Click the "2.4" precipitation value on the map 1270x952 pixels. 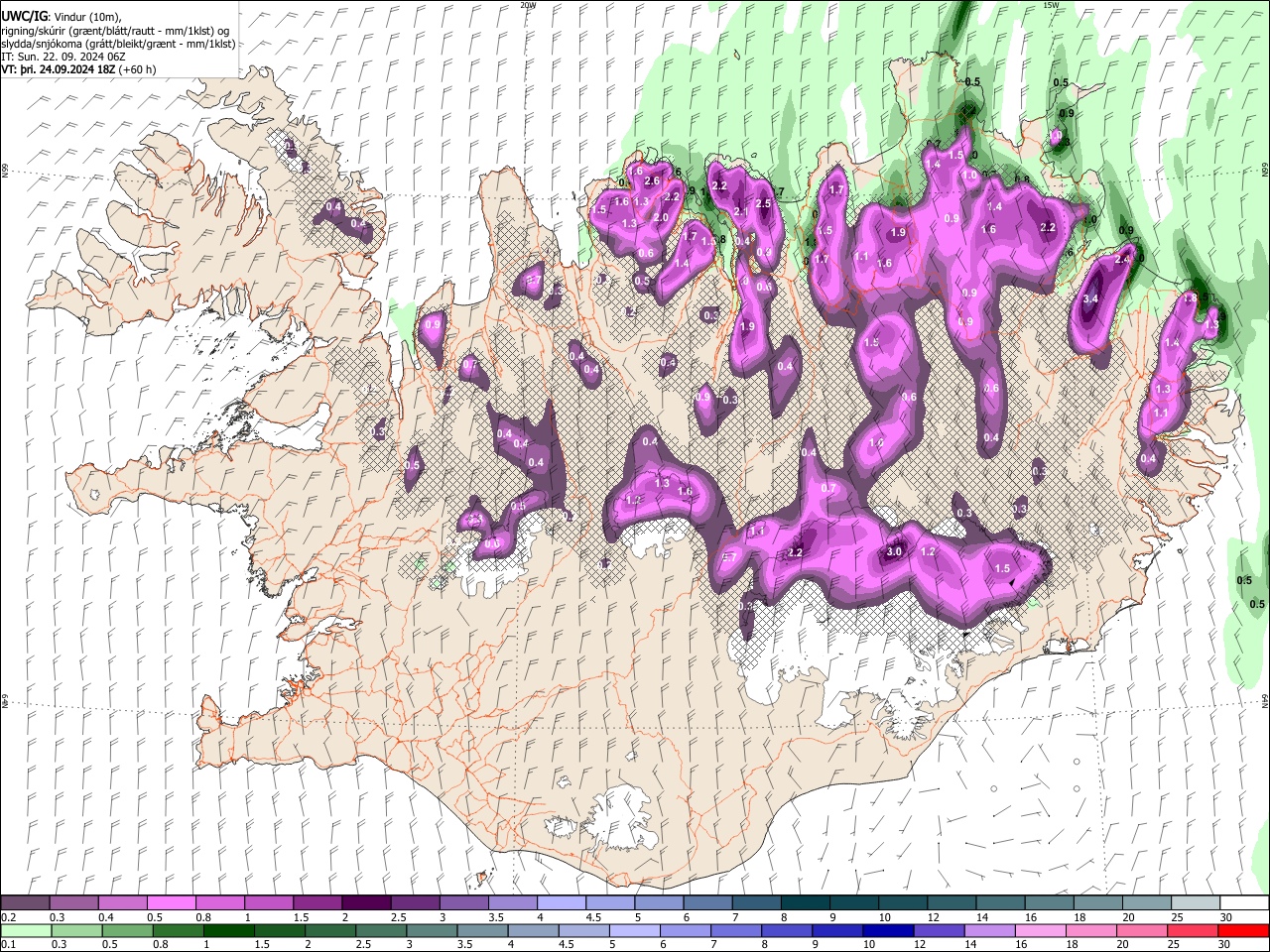1122,259
